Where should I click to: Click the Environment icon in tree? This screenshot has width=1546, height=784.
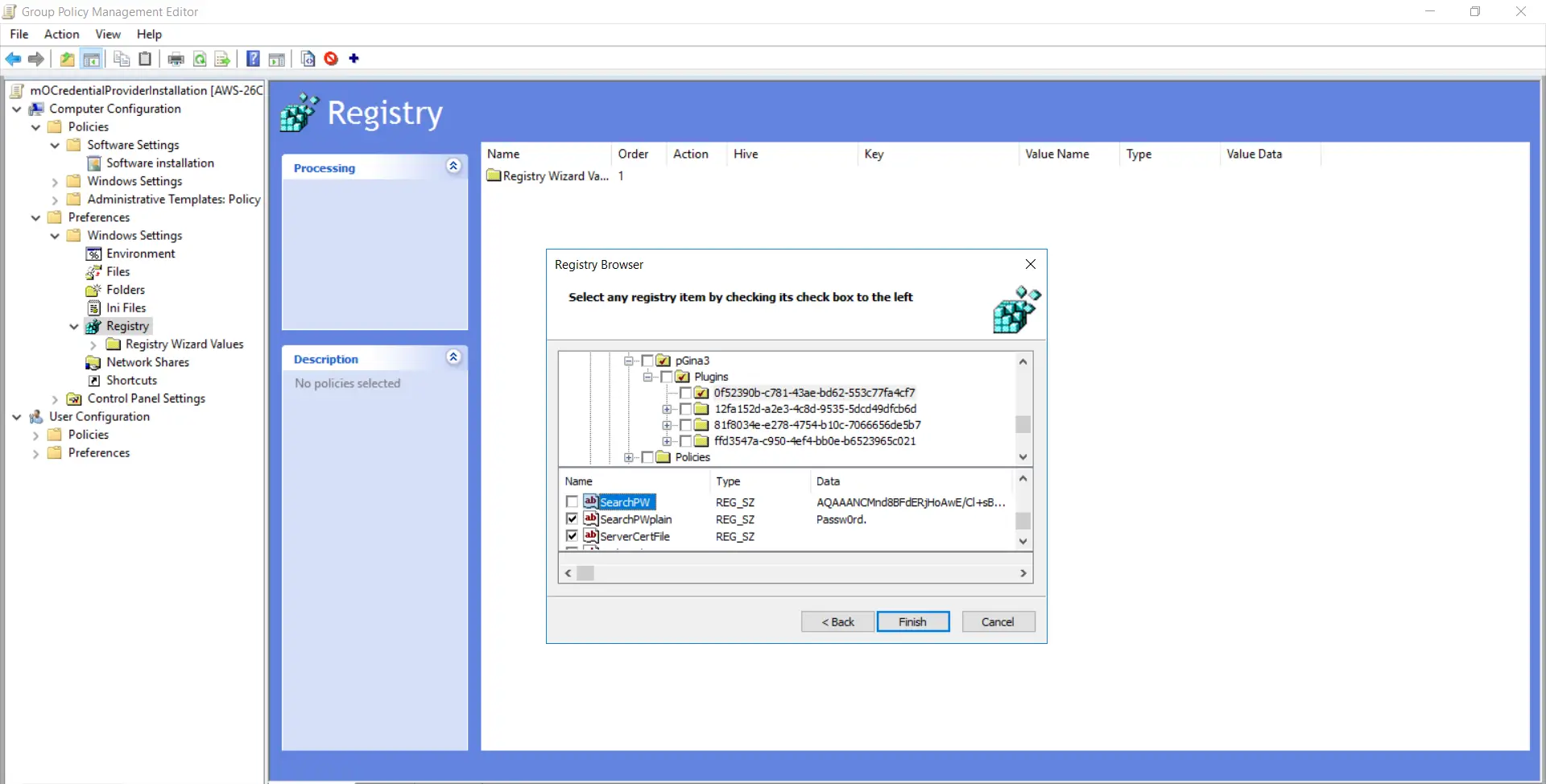point(94,254)
